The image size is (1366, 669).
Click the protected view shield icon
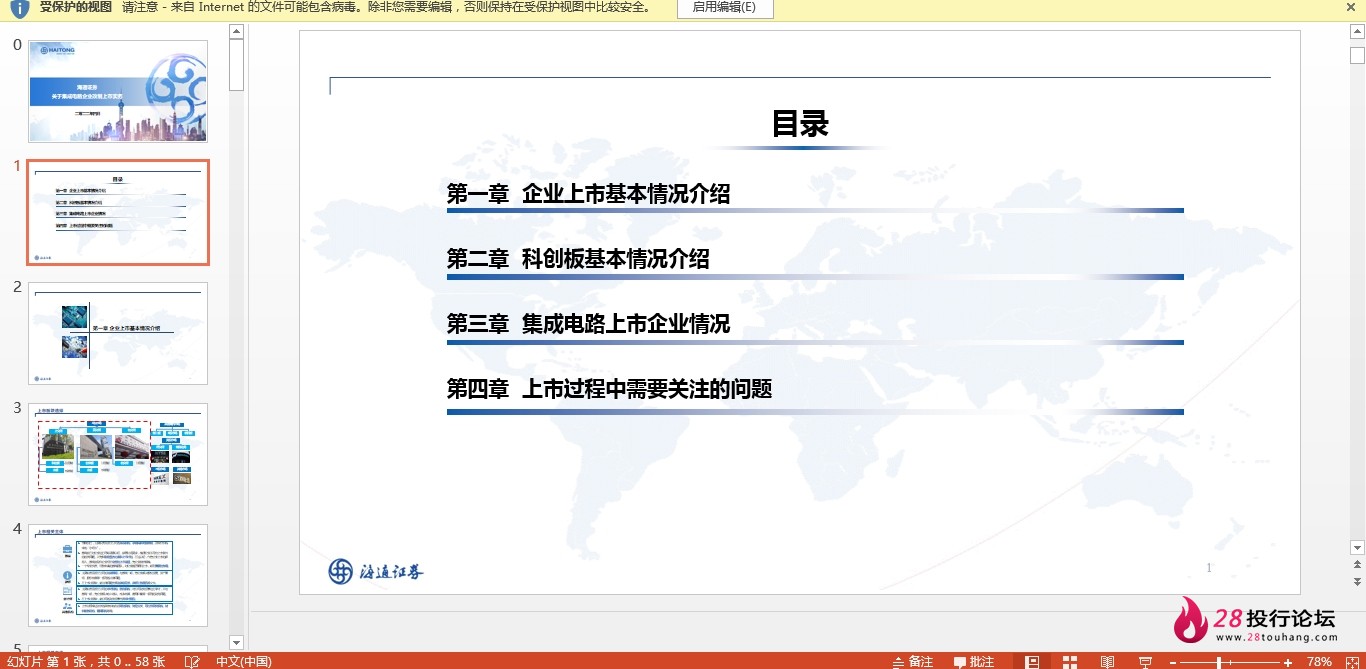[x=19, y=8]
